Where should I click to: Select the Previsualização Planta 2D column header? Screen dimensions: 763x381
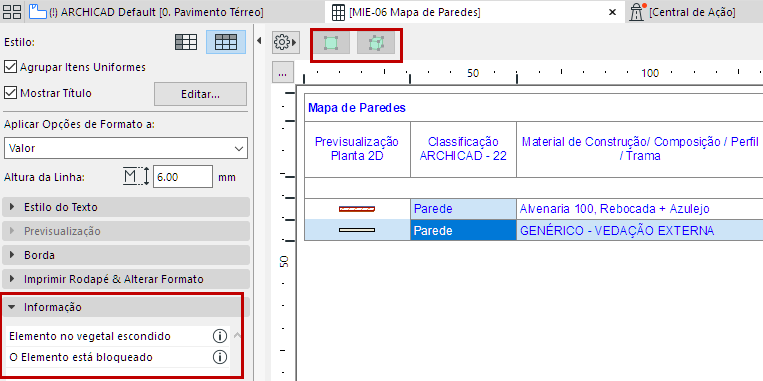coord(357,149)
